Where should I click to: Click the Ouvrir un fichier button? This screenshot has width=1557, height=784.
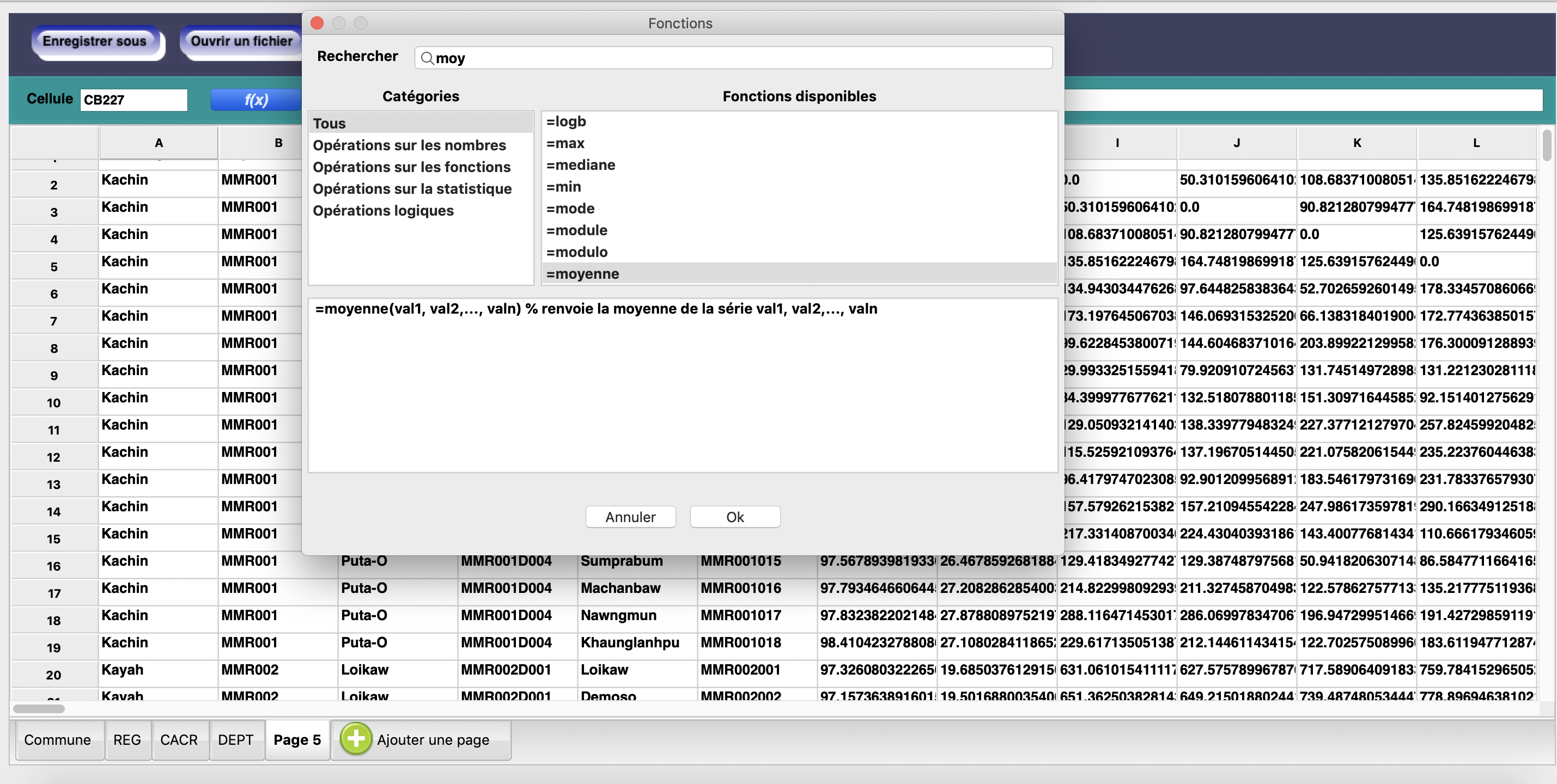[241, 42]
